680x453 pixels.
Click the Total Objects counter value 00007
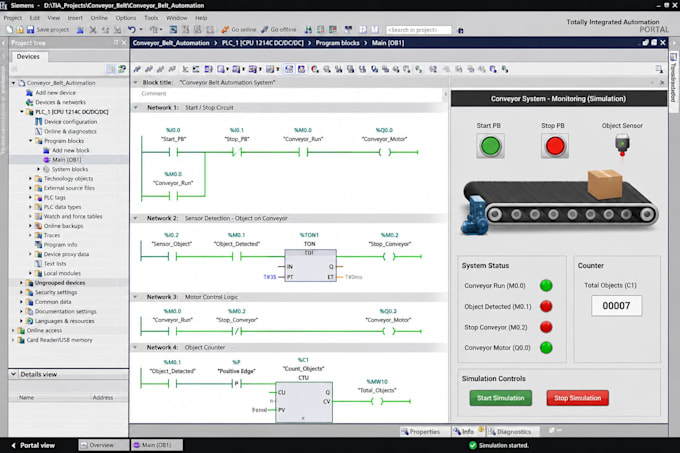pyautogui.click(x=616, y=306)
